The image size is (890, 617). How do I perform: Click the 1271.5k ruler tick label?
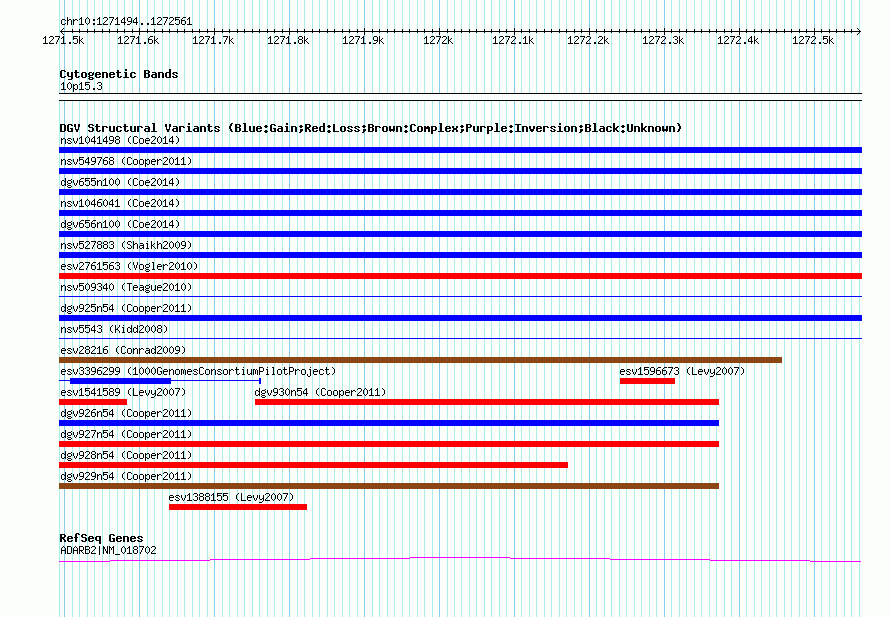click(63, 40)
